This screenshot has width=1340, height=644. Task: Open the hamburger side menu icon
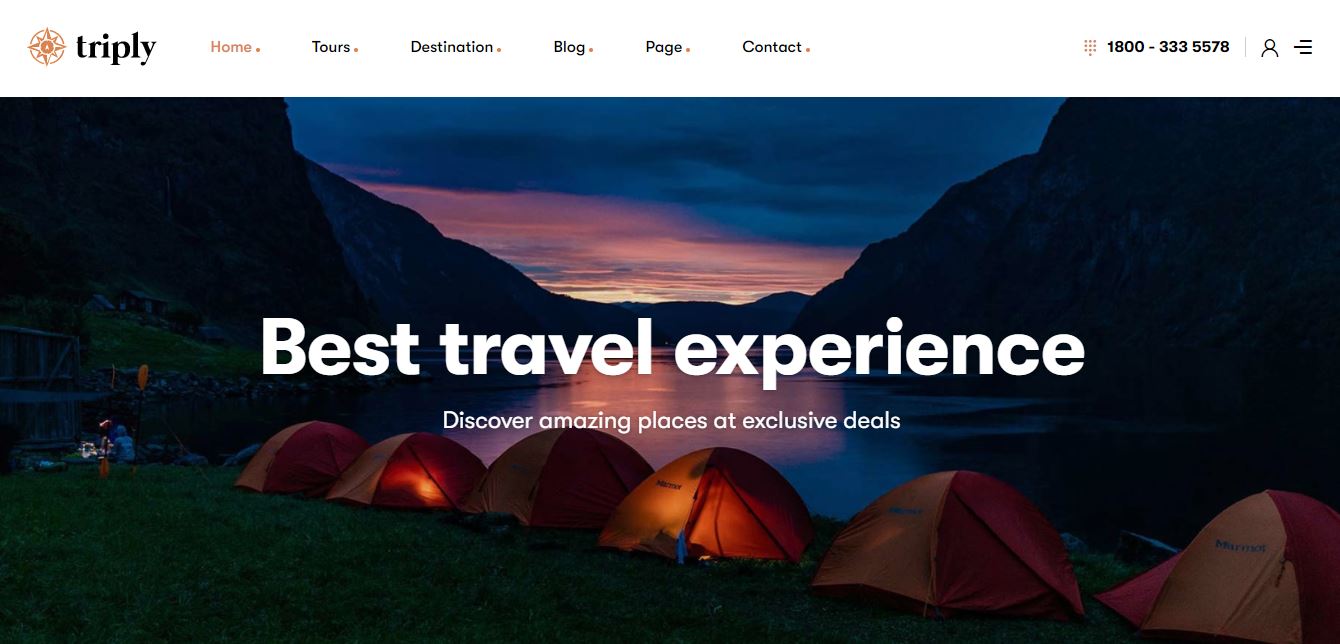(x=1303, y=47)
